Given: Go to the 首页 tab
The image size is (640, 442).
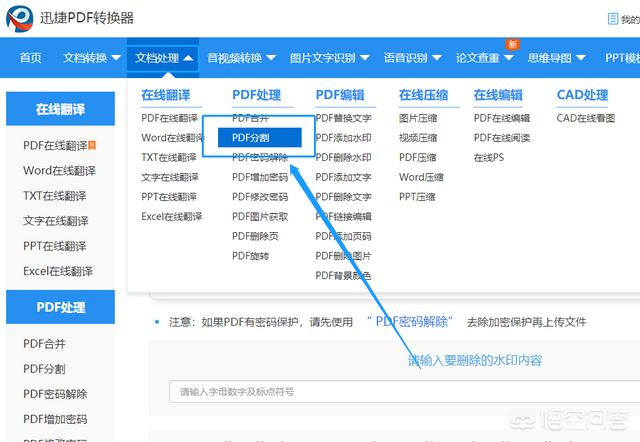Looking at the screenshot, I should 31,58.
